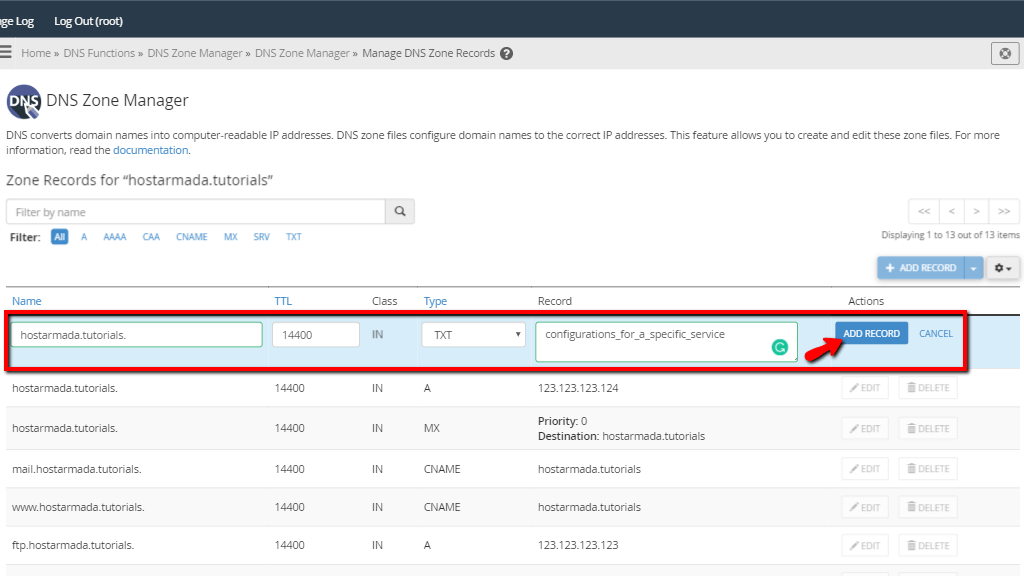Edit the ftp.hostarmada.tutorials record

[x=865, y=545]
